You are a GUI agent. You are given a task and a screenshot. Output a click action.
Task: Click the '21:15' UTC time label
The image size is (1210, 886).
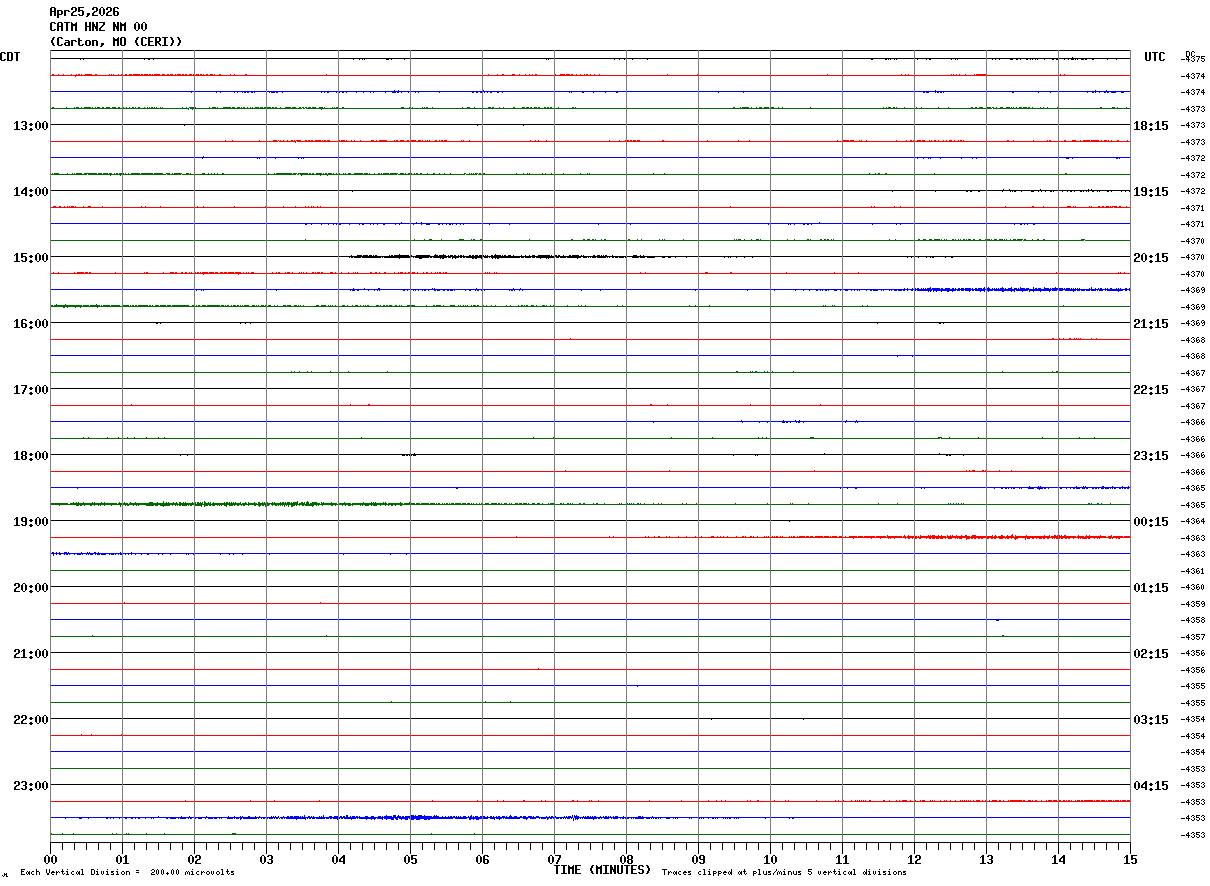coord(1151,323)
